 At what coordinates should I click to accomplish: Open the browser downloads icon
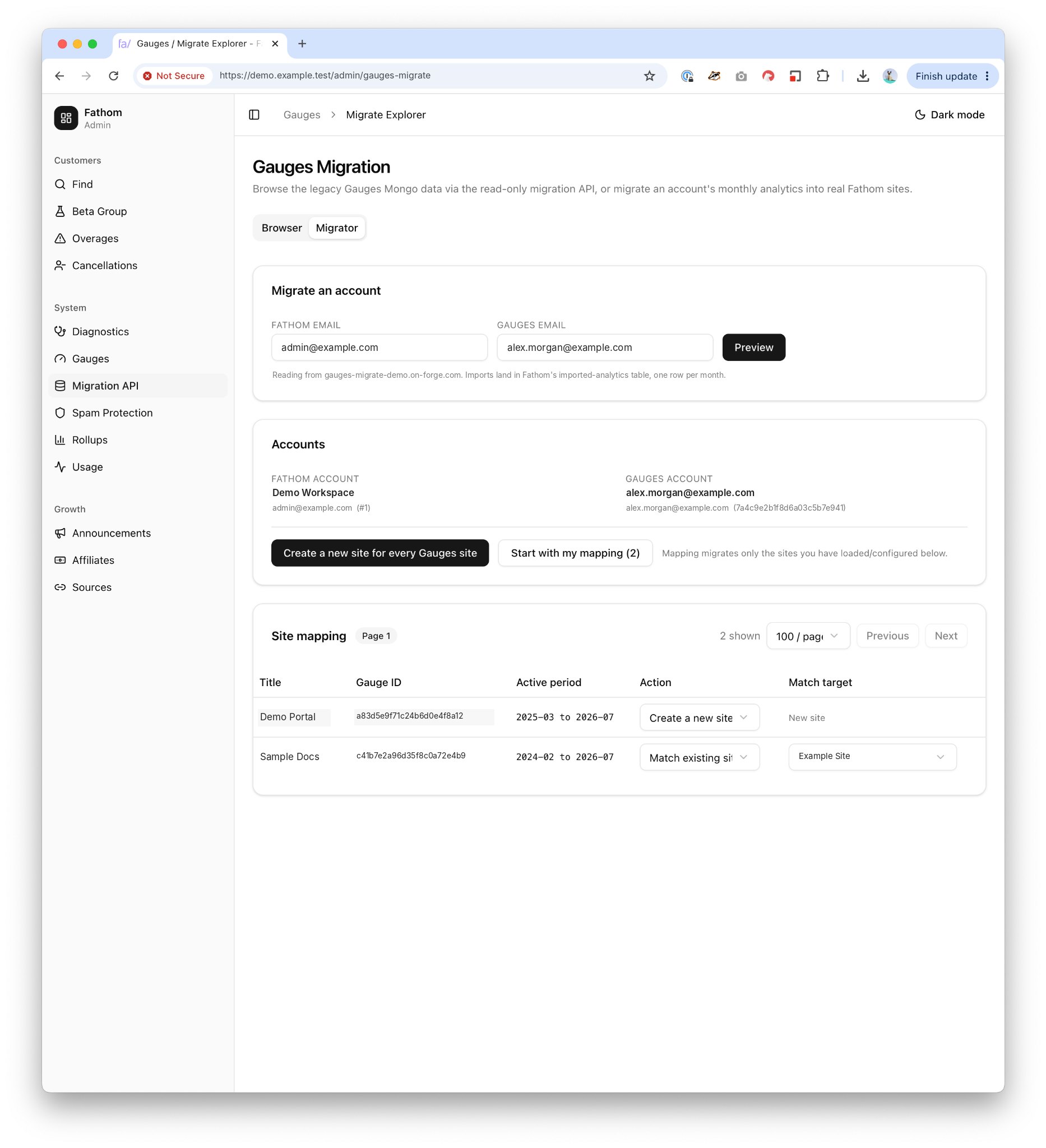863,76
